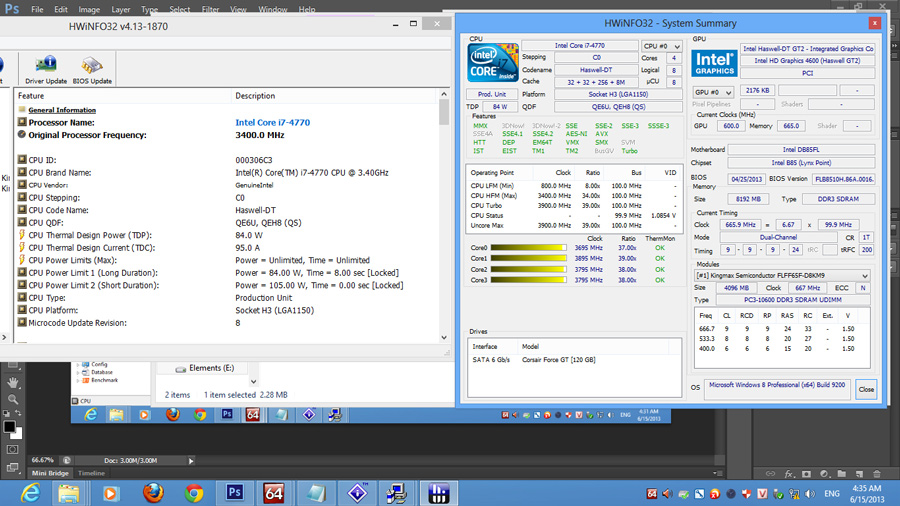This screenshot has width=900, height=506.
Task: Click the ENG language indicator
Action: (x=832, y=493)
